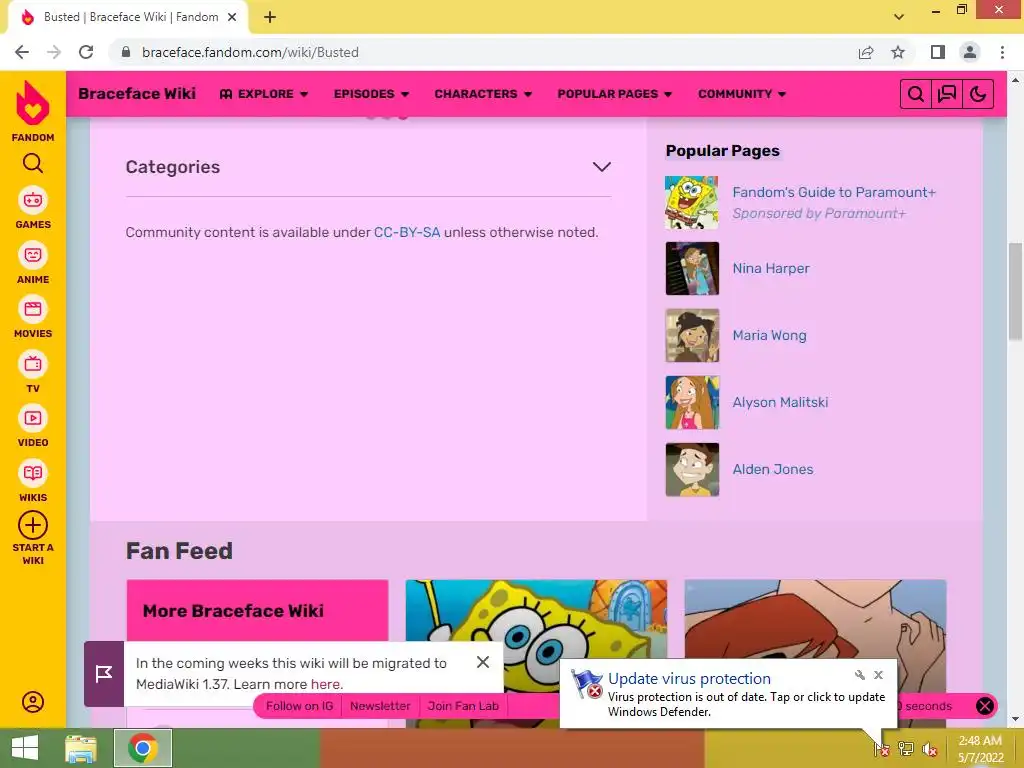Click the Follow on IG button
This screenshot has height=768, width=1024.
pyautogui.click(x=299, y=706)
